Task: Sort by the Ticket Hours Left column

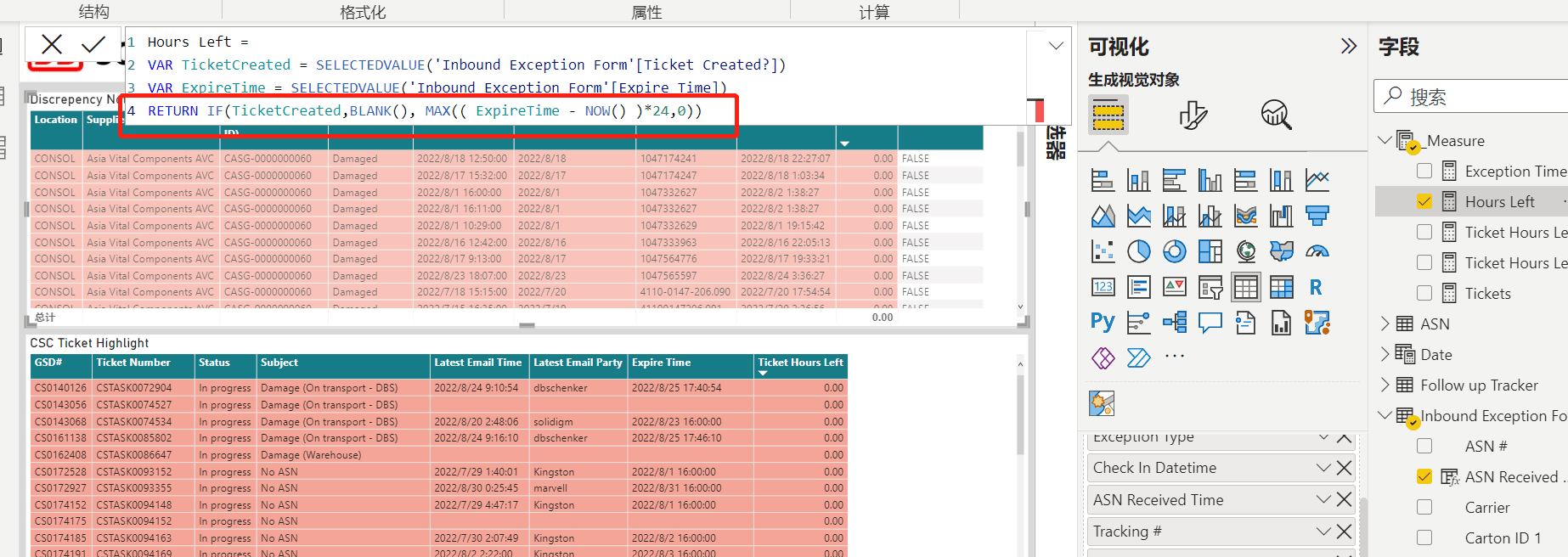Action: tap(800, 366)
